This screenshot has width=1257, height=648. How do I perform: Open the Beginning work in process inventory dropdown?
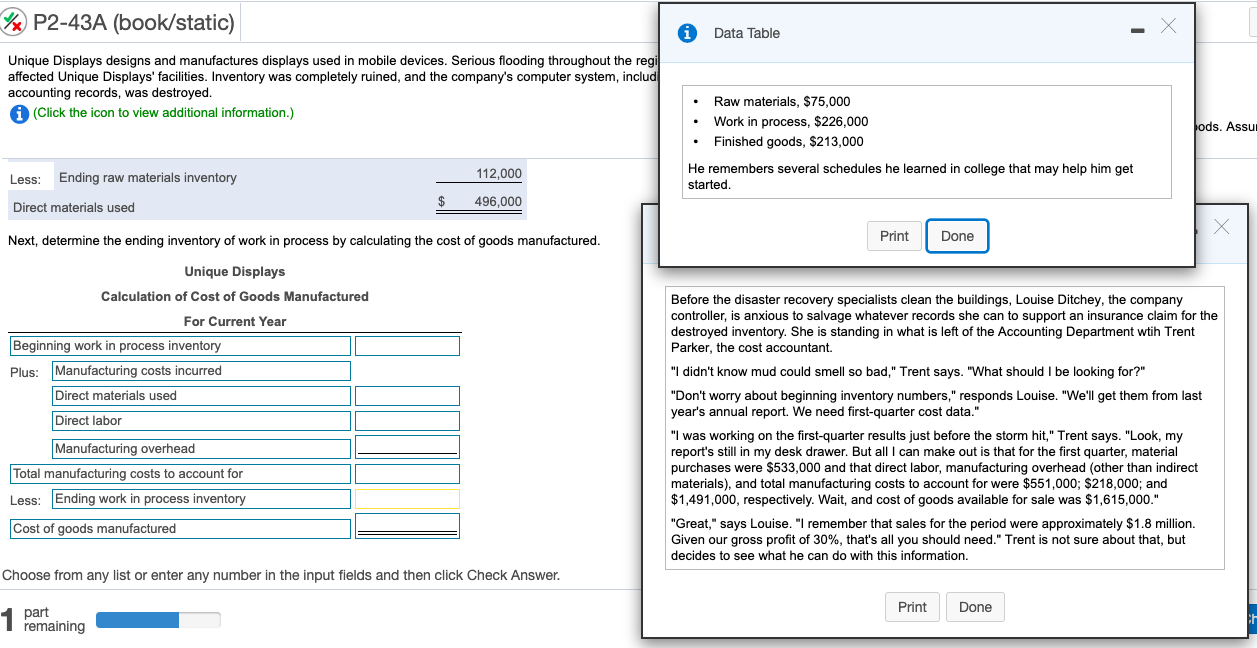tap(181, 346)
